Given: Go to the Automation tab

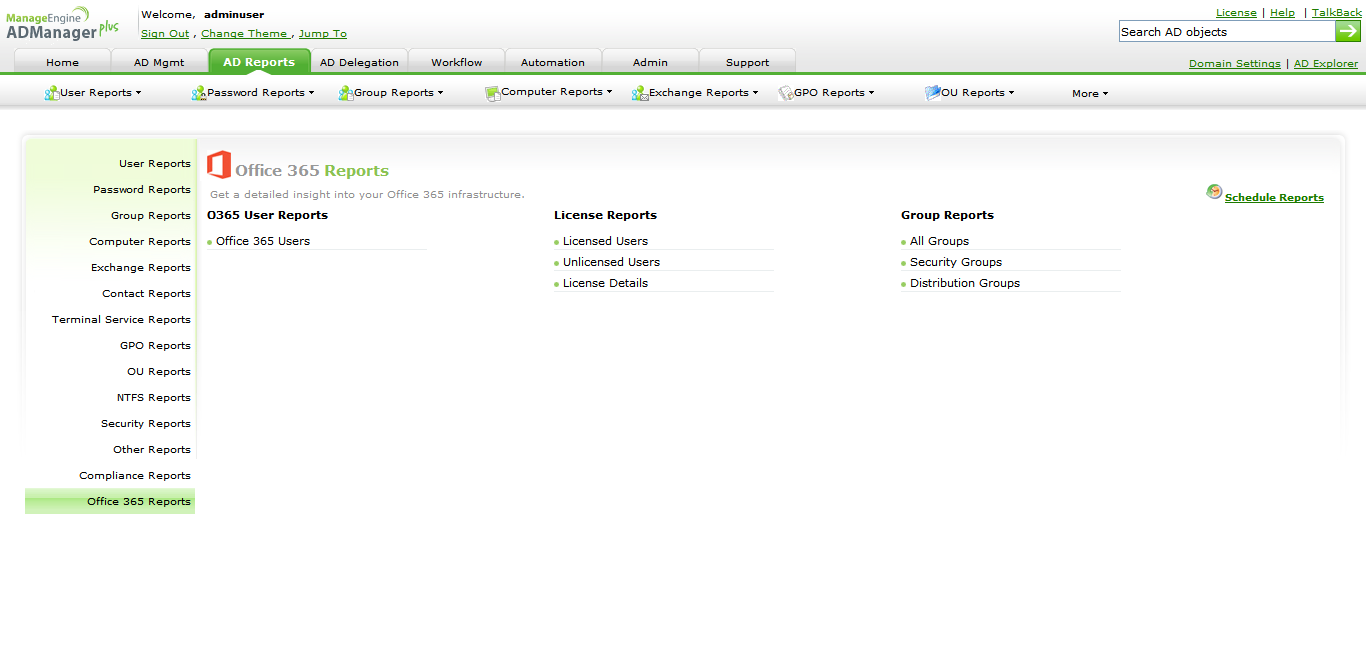Looking at the screenshot, I should click(x=553, y=62).
